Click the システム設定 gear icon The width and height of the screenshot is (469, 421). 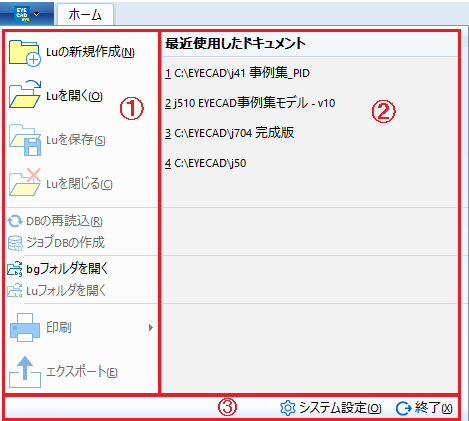coord(288,408)
